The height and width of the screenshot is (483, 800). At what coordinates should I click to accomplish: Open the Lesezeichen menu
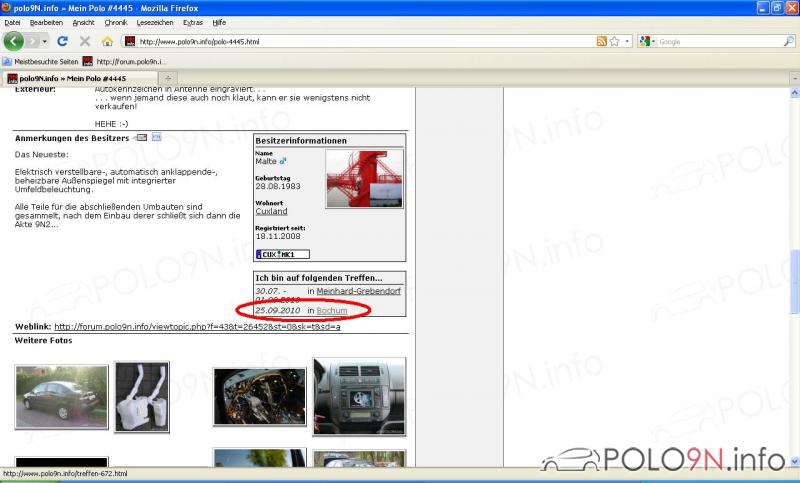(154, 22)
